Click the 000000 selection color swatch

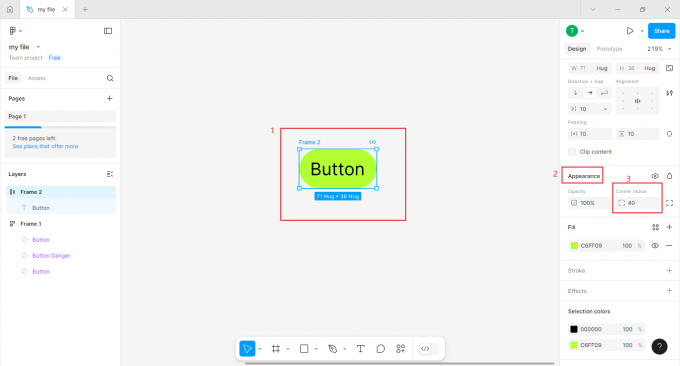click(574, 329)
